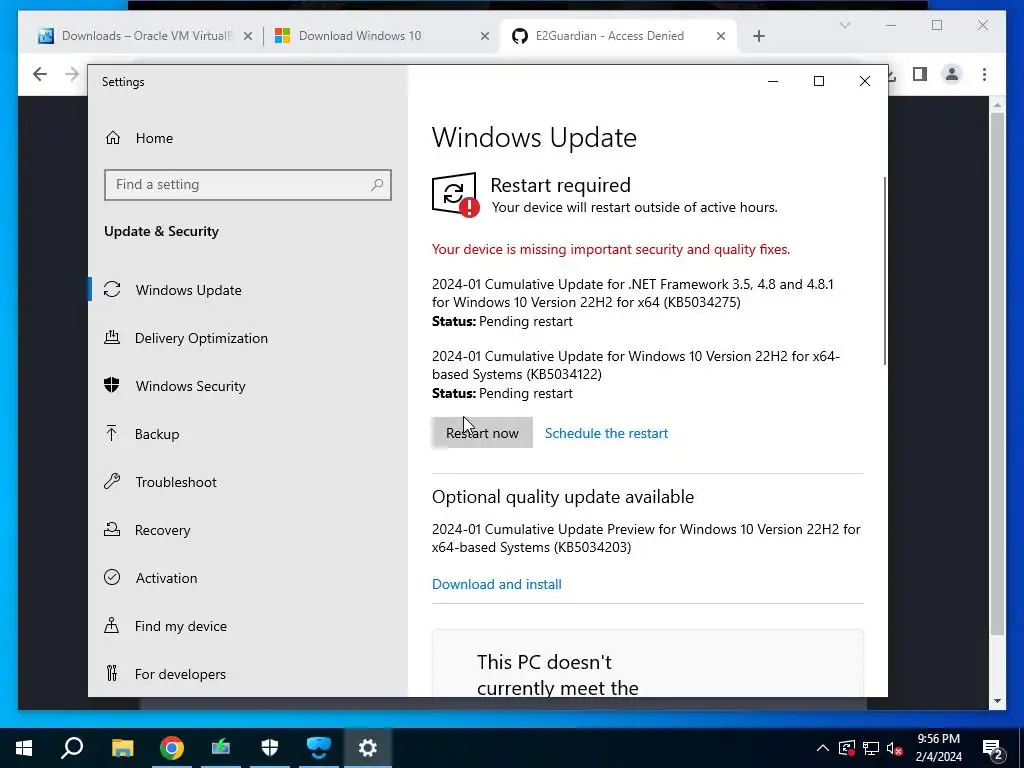
Task: Select the Windows Update sync icon in sidebar
Action: click(x=112, y=289)
